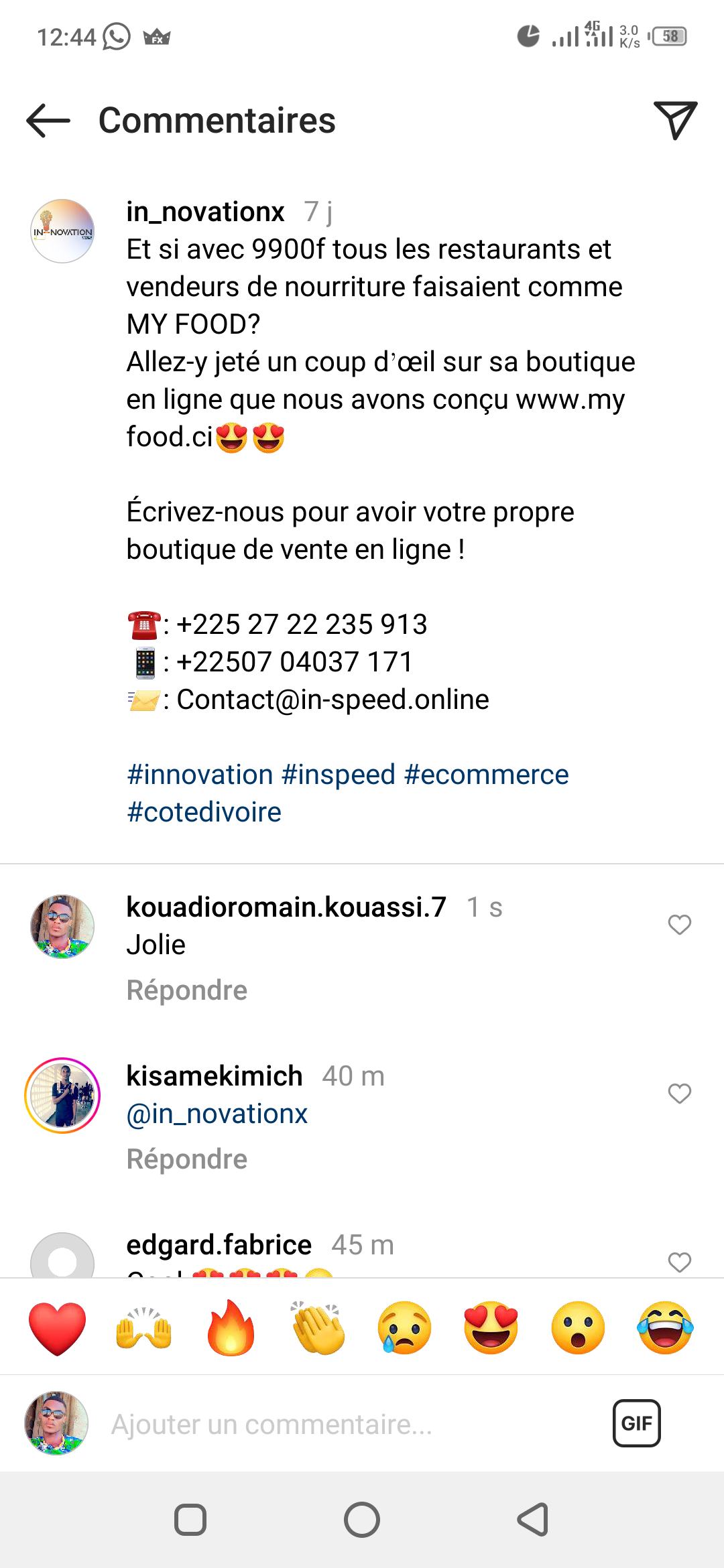Like kisamekimich's comment
Image resolution: width=724 pixels, height=1568 pixels.
pyautogui.click(x=679, y=1094)
